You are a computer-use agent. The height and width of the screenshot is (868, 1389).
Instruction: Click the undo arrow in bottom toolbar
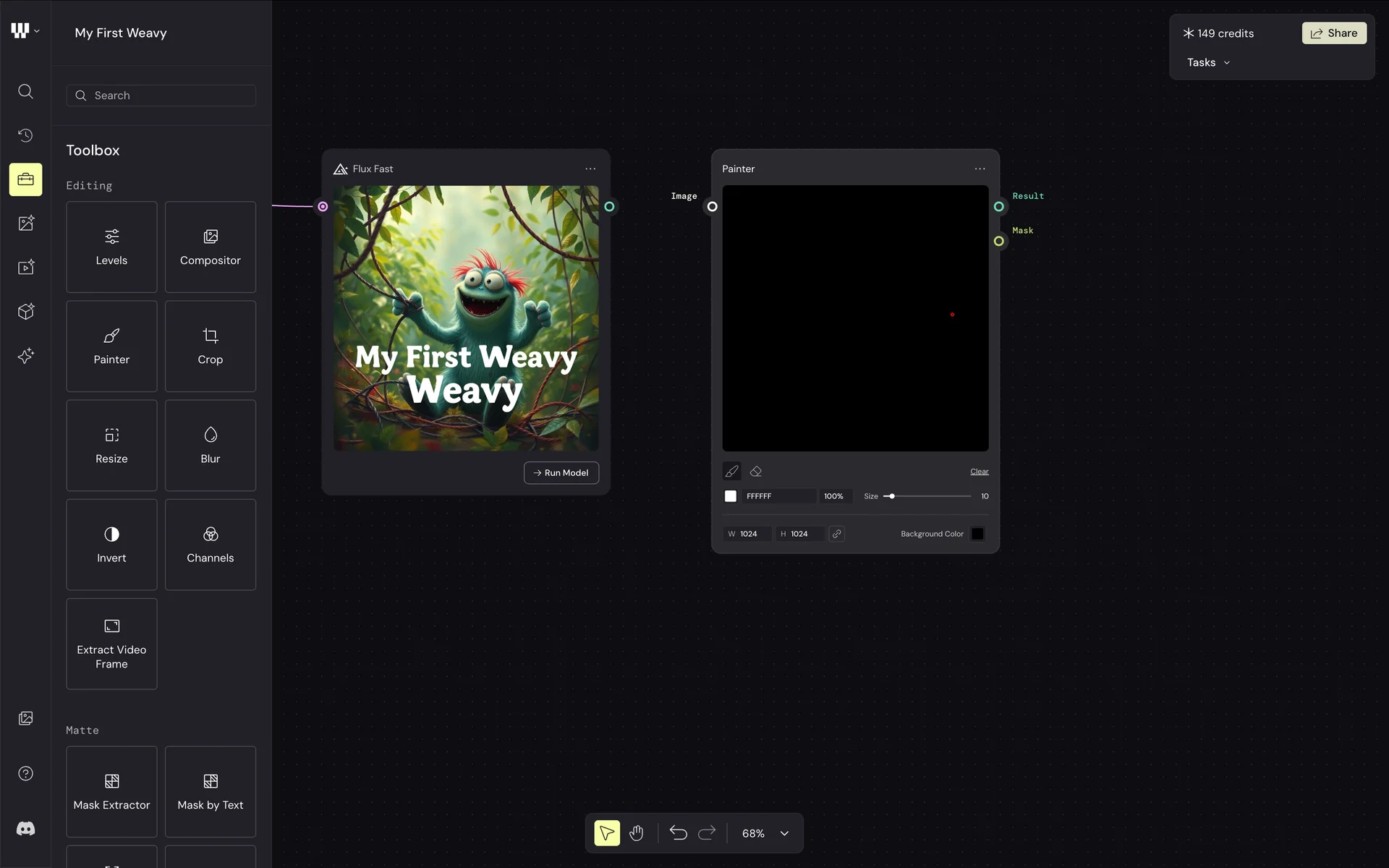(x=678, y=833)
